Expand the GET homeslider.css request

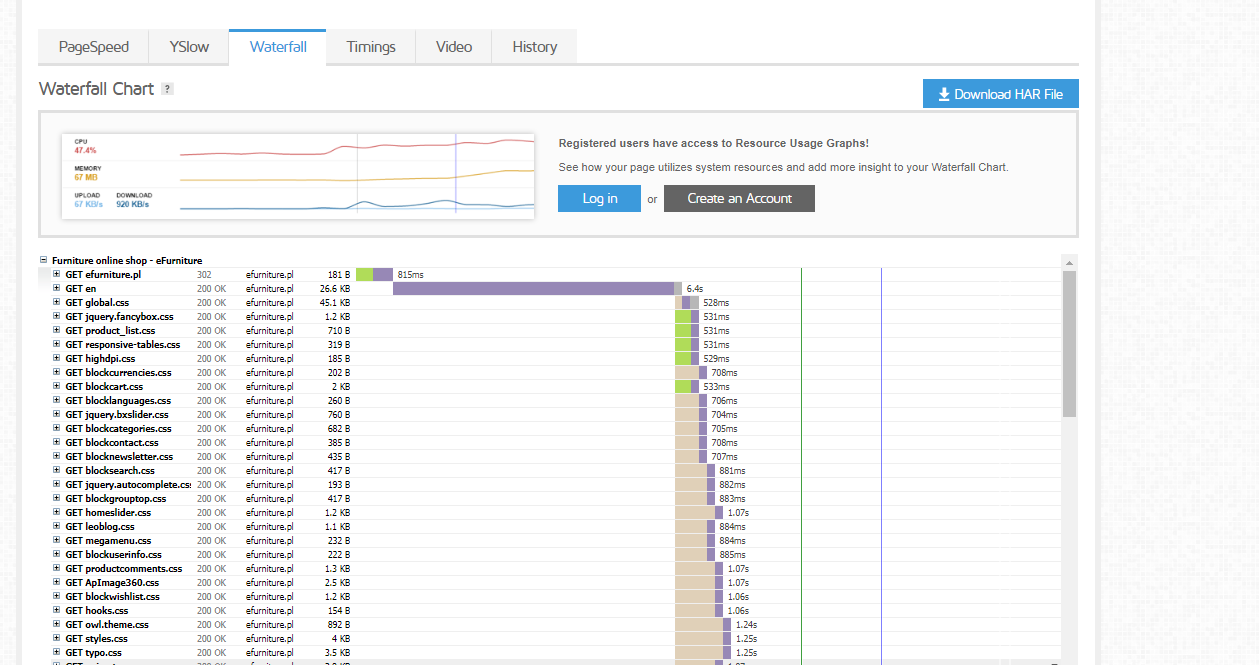point(57,512)
